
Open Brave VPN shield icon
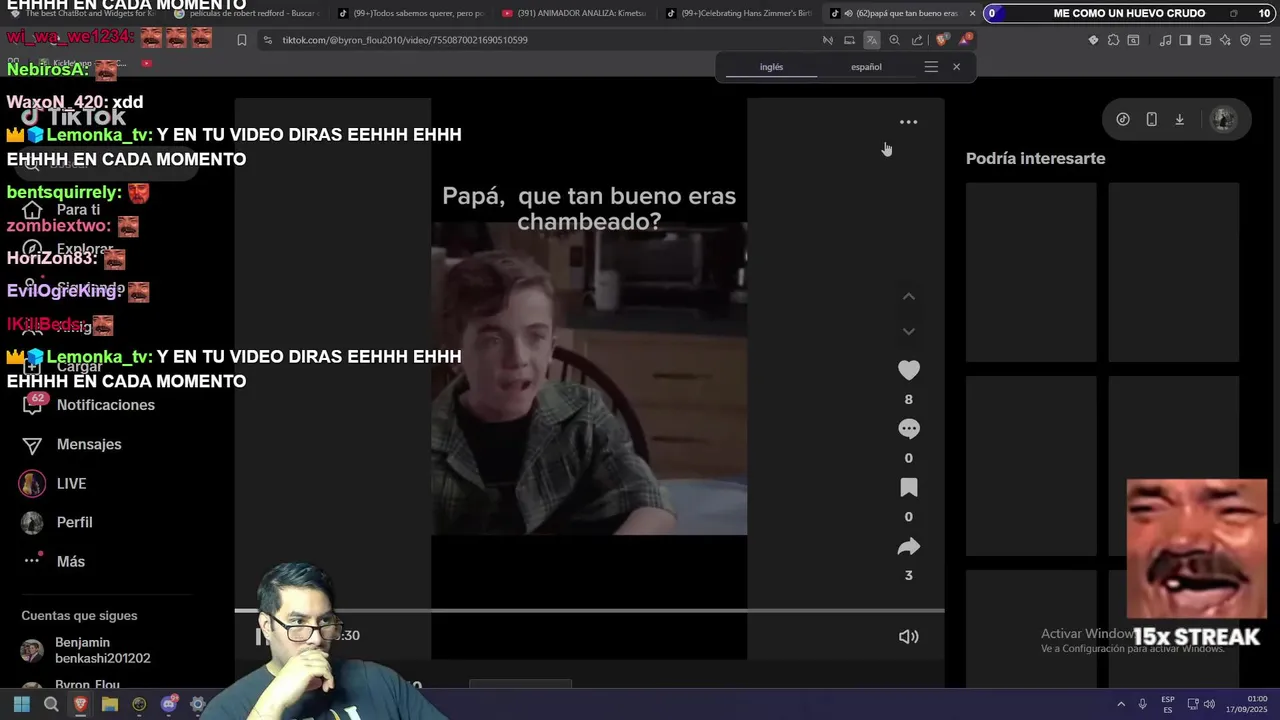pos(1245,40)
